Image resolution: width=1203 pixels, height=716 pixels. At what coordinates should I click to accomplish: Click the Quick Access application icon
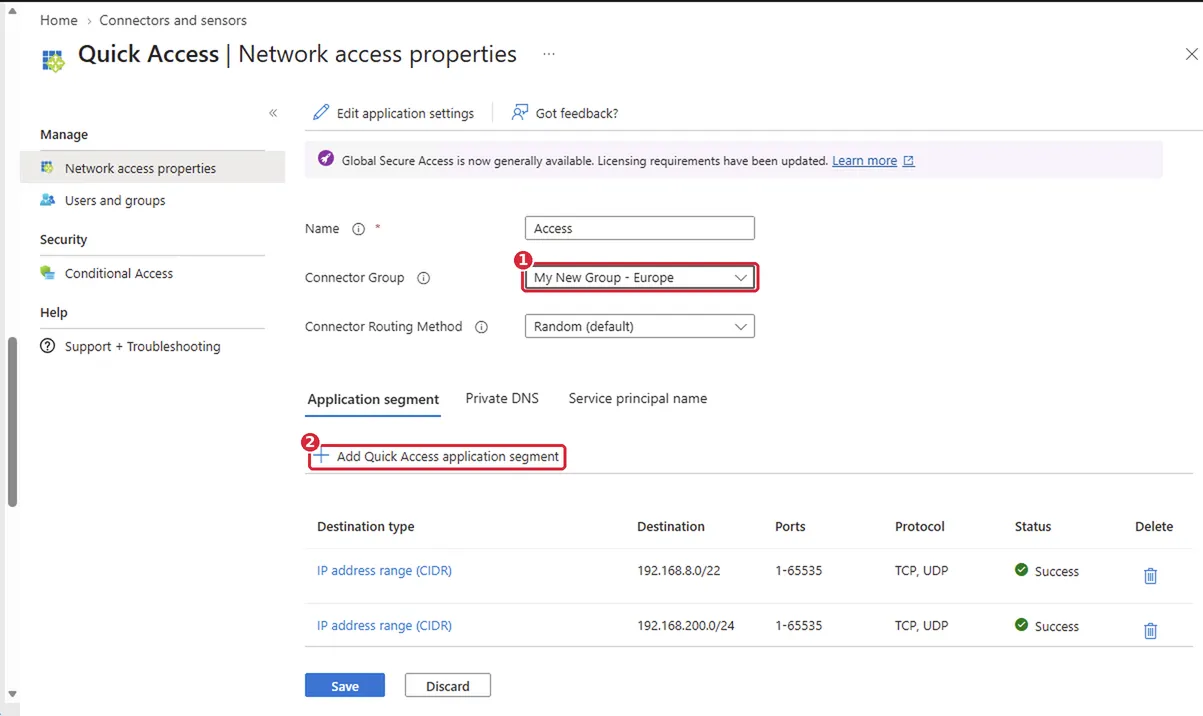tap(52, 60)
